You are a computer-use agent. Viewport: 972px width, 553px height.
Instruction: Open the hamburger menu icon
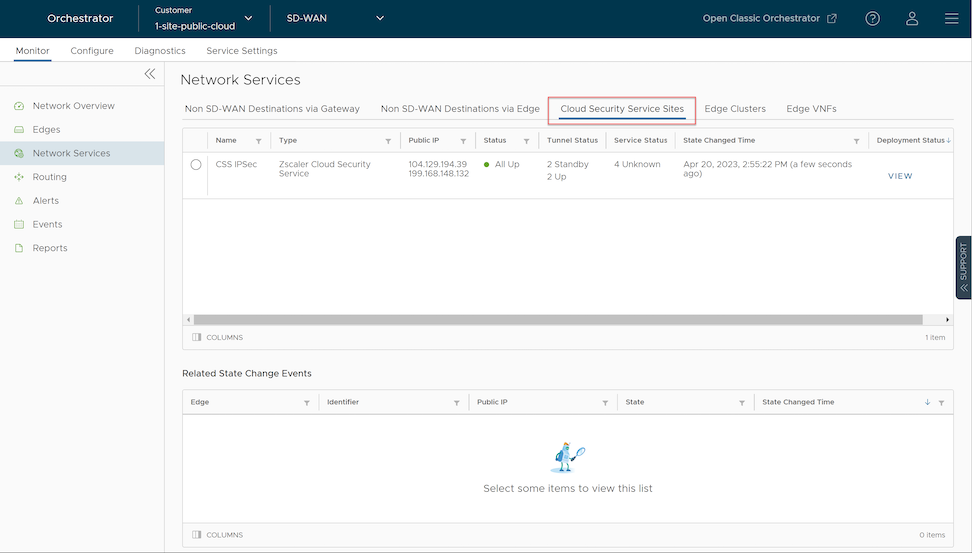951,18
